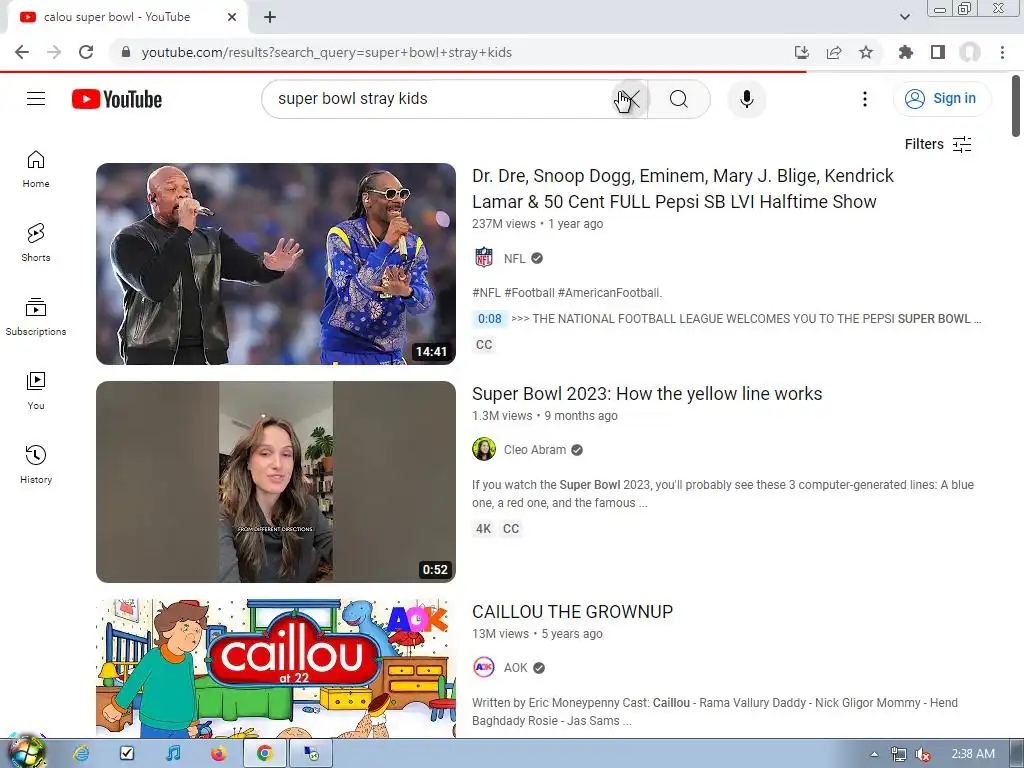The image size is (1024, 768).
Task: Click the muted volume tray icon
Action: coord(922,754)
